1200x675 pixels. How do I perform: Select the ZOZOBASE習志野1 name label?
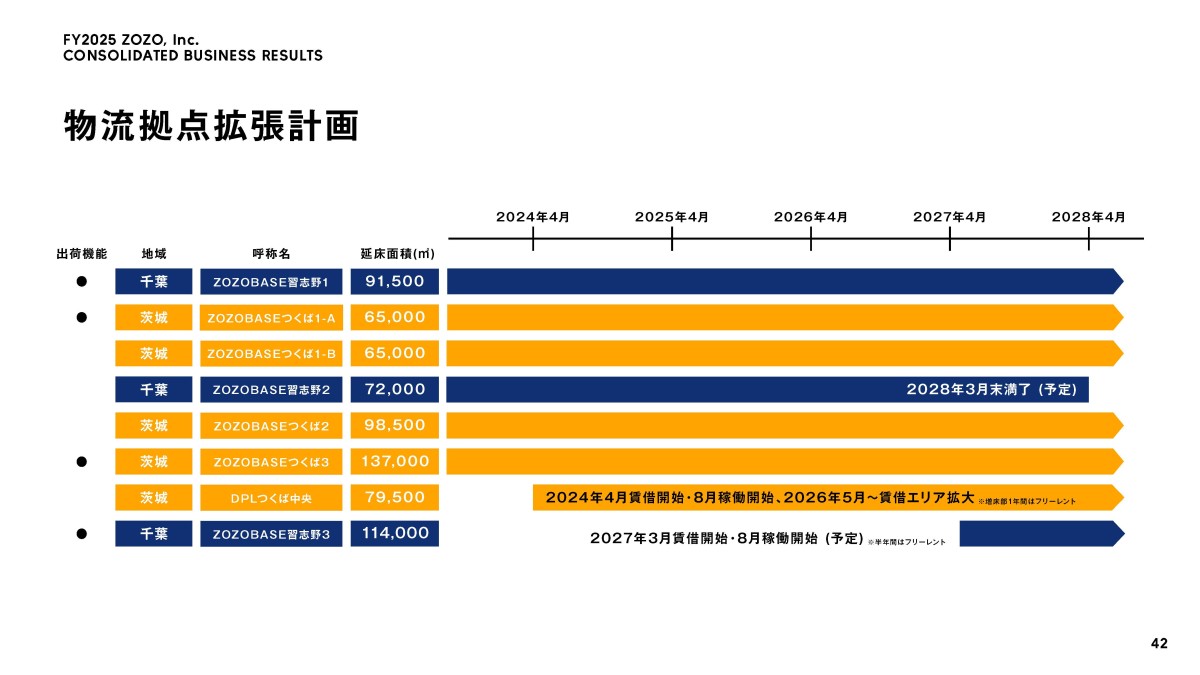(271, 282)
